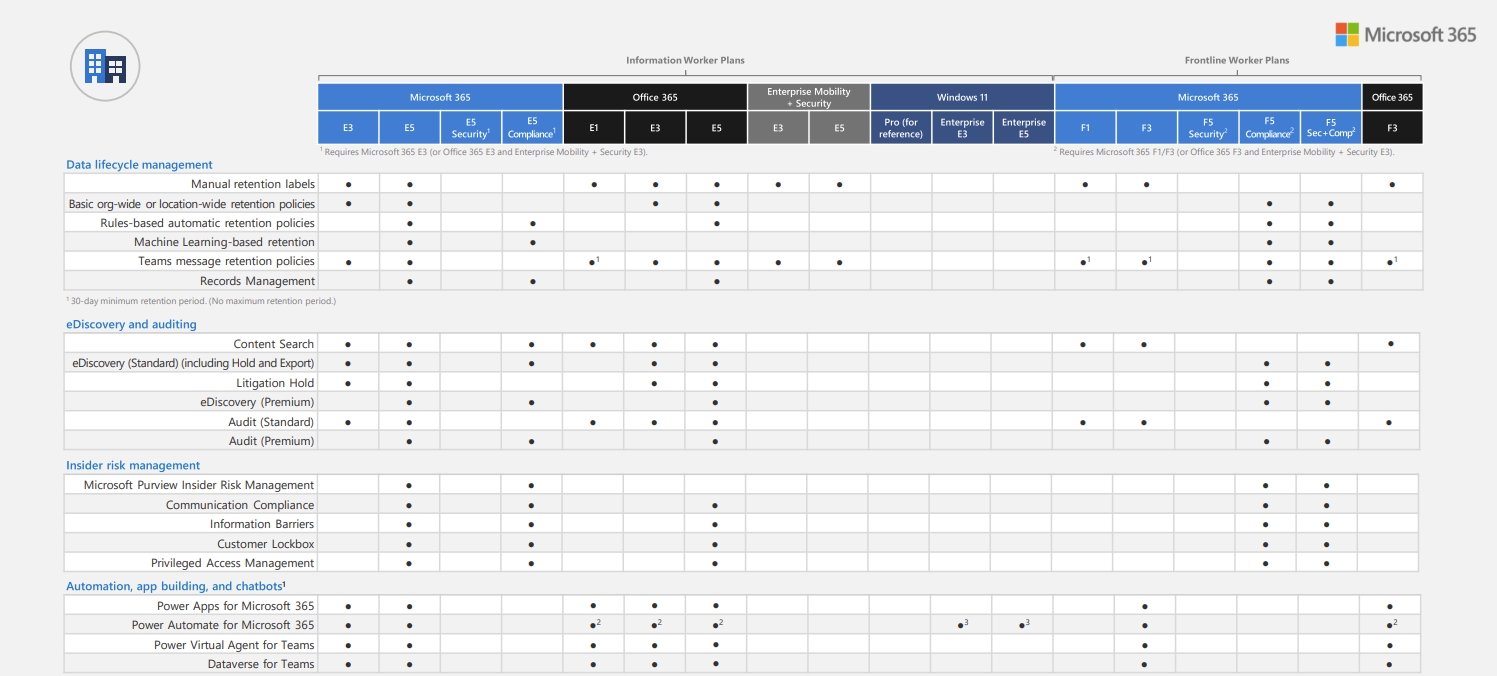Click the F1 column header

(1085, 128)
